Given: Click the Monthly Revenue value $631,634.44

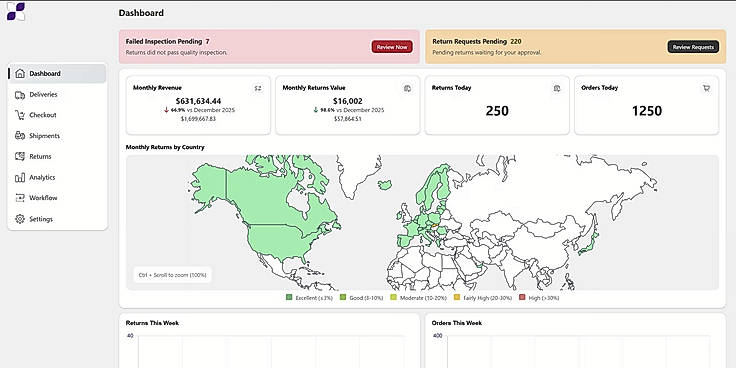Looking at the screenshot, I should click(198, 101).
